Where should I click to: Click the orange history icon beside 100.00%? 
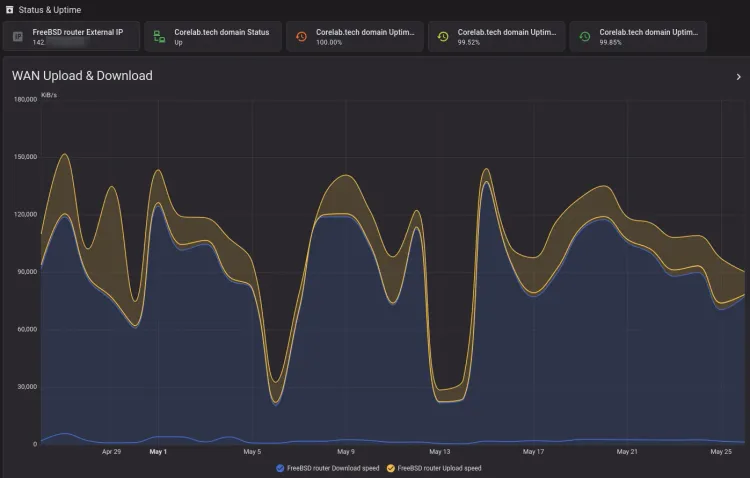pos(301,36)
